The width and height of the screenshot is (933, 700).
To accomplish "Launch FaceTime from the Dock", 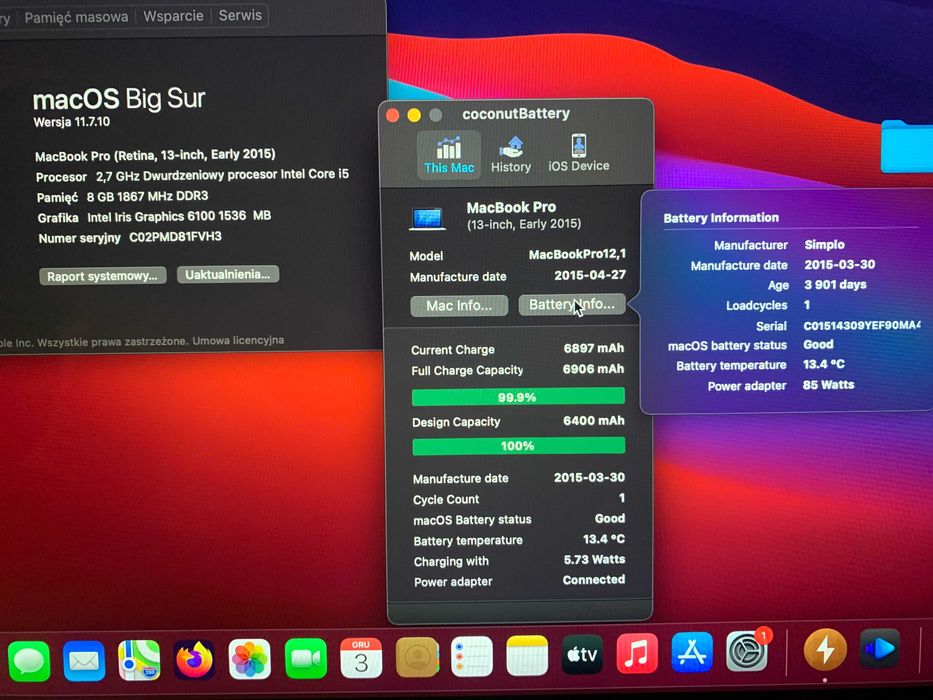I will pos(305,658).
